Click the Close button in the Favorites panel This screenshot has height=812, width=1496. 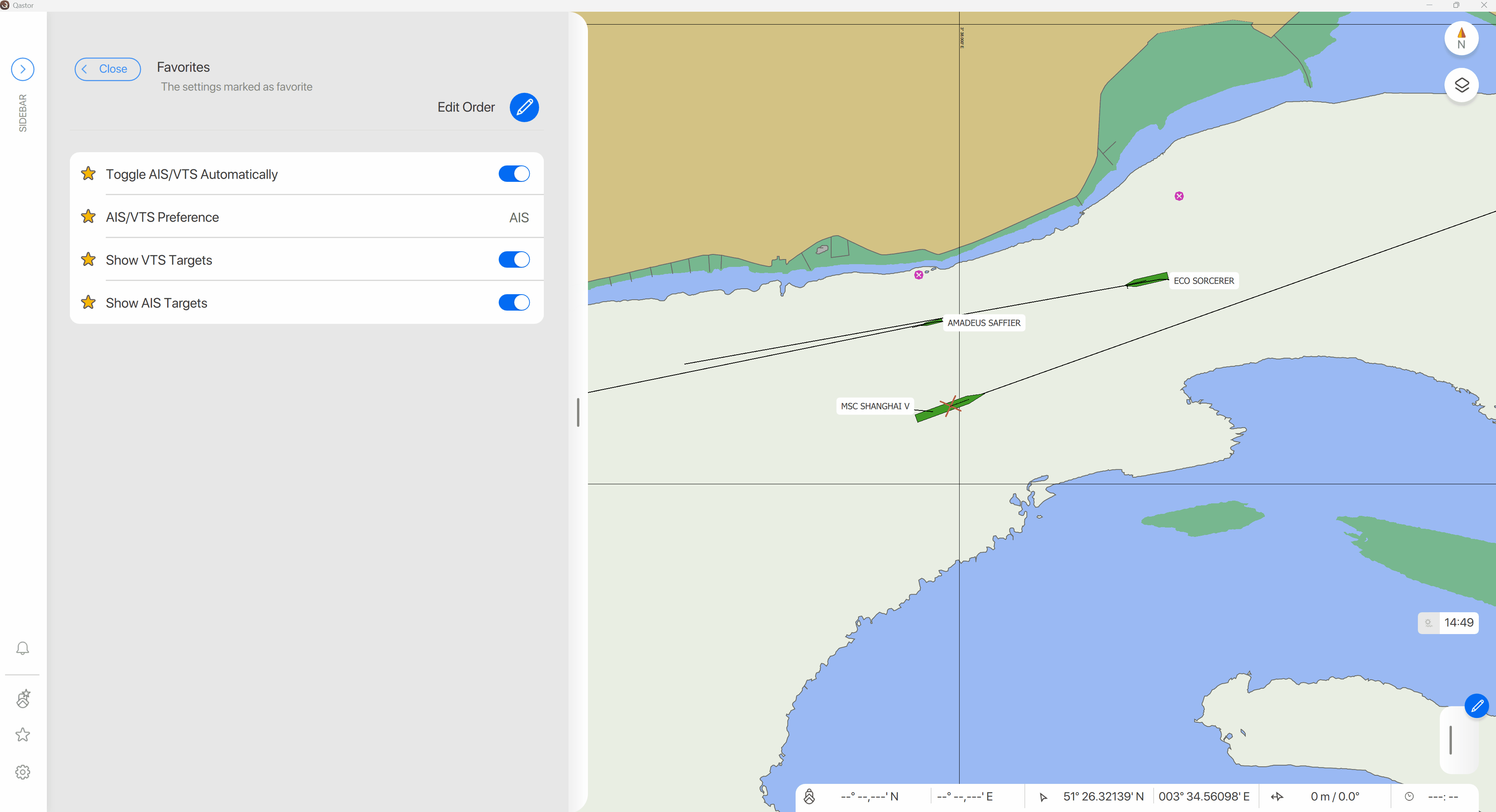[x=107, y=69]
